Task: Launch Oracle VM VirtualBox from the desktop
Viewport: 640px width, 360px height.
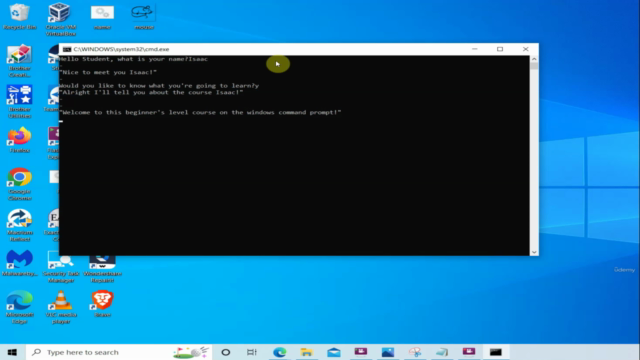Action: click(x=60, y=19)
